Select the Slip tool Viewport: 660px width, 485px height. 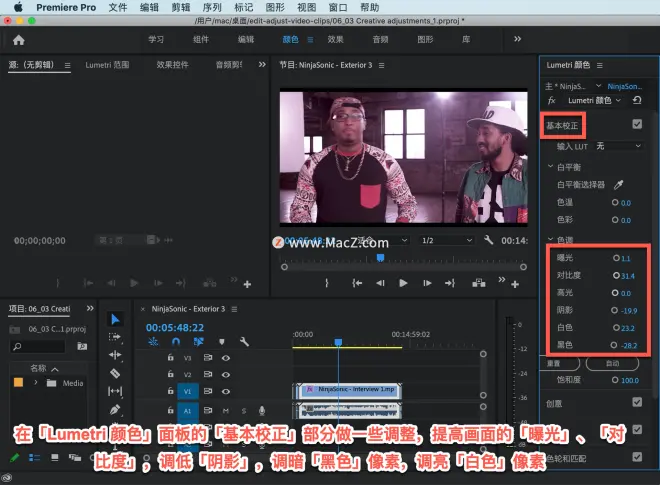[x=115, y=391]
